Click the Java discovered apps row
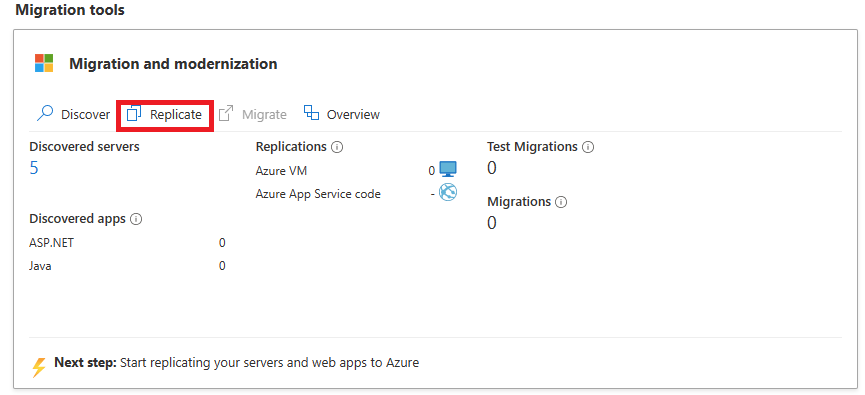The image size is (865, 395). pos(127,266)
